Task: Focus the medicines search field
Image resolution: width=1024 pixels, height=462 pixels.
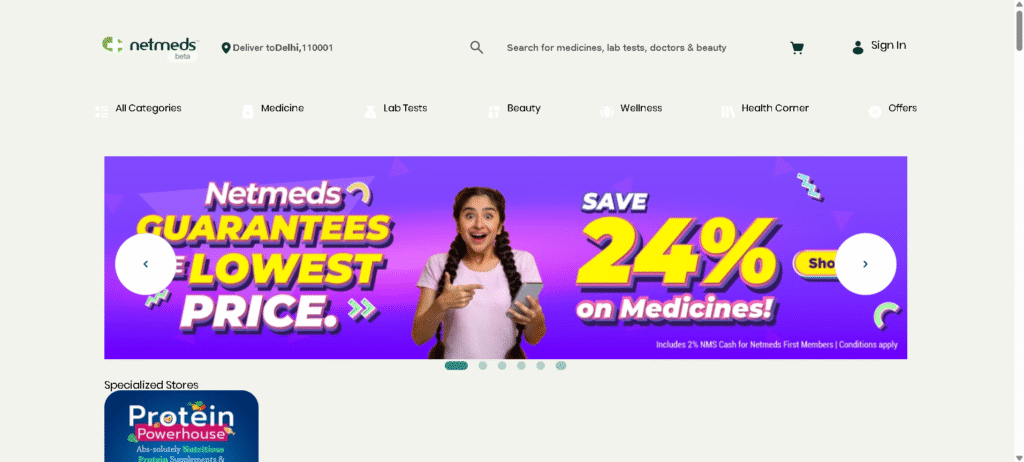Action: point(616,48)
